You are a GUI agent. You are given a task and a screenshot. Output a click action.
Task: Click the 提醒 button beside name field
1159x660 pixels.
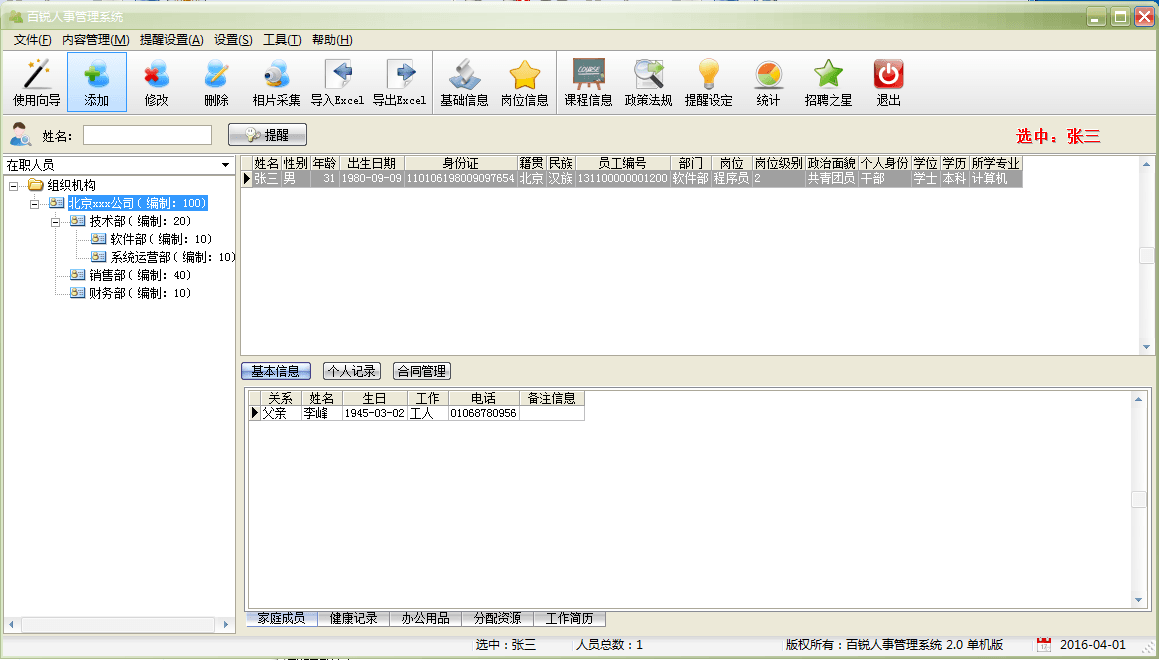click(267, 135)
